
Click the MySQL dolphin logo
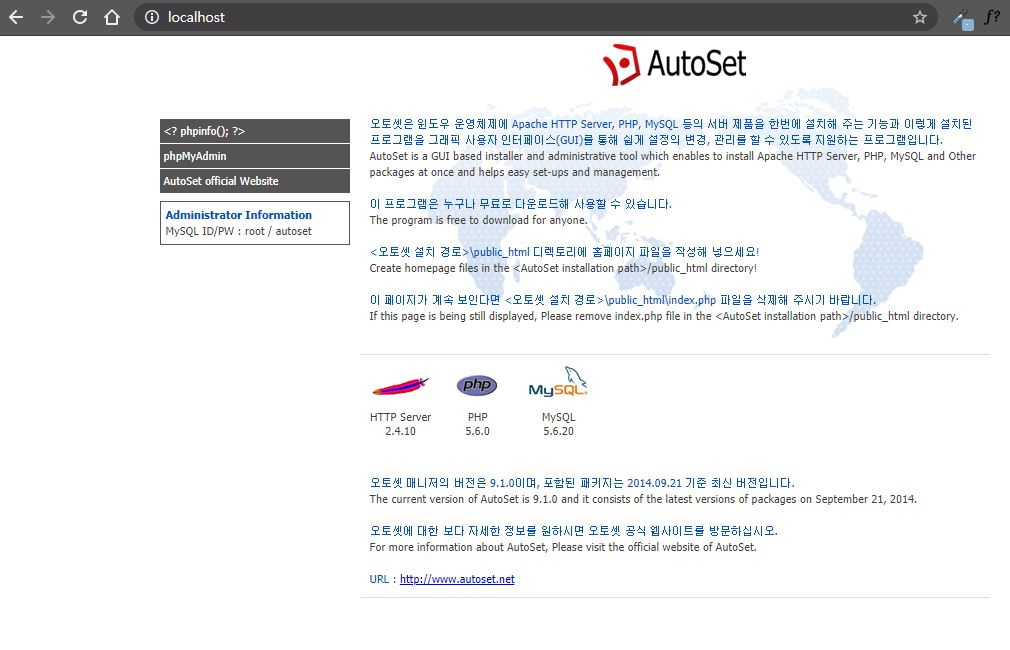558,382
